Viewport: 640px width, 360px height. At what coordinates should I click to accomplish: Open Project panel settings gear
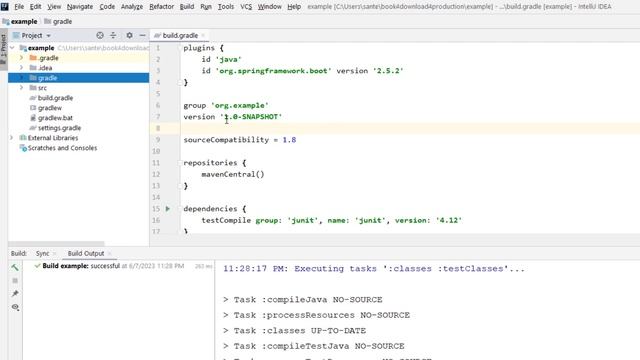coord(129,36)
